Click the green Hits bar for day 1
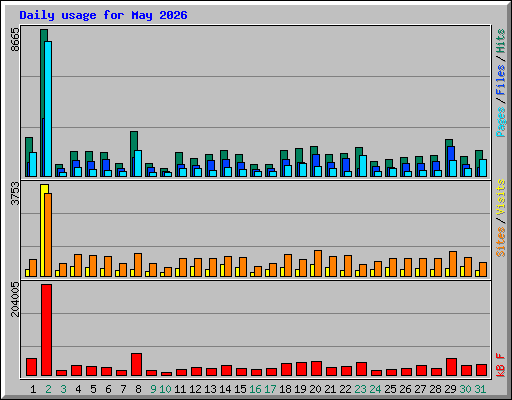This screenshot has height=400, width=512. (x=29, y=145)
